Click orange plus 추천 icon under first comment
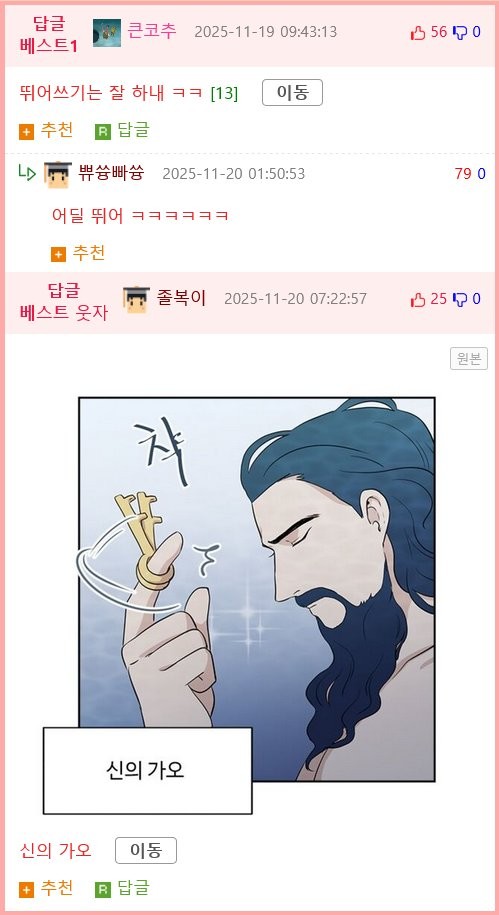Image resolution: width=499 pixels, height=915 pixels. (26, 132)
